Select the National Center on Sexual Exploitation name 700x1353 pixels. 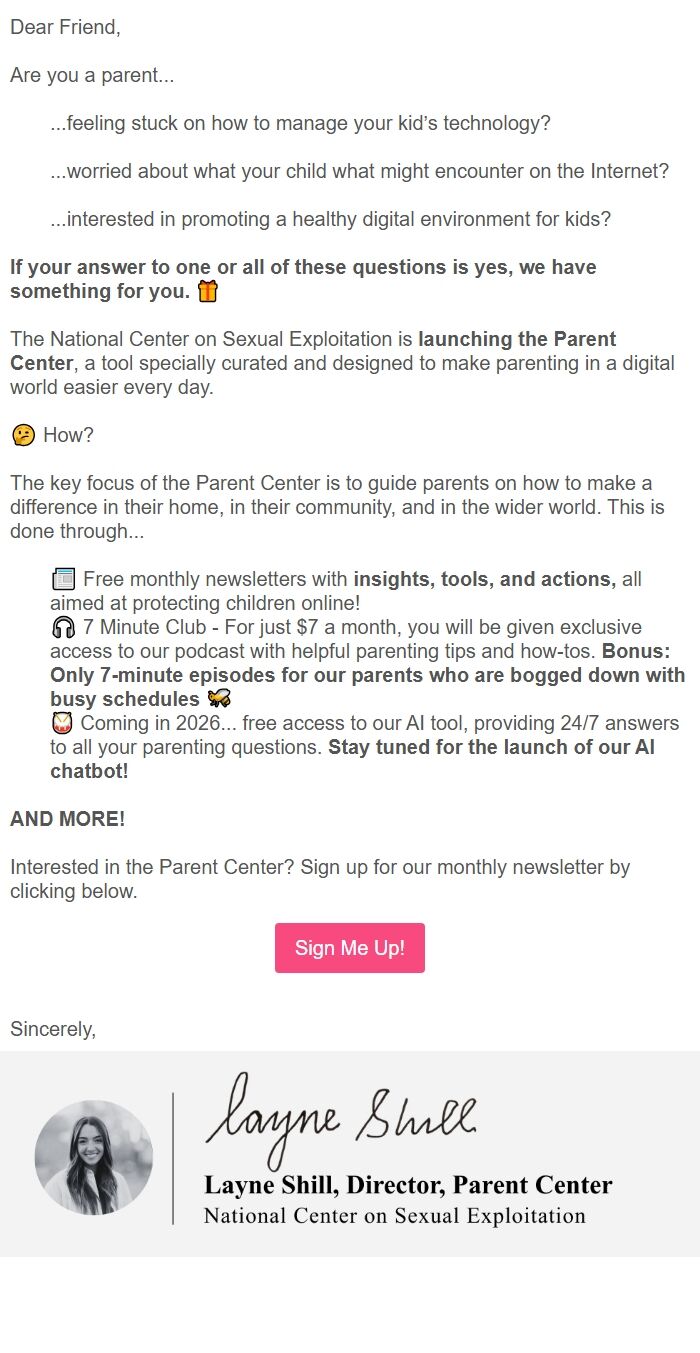(x=394, y=1216)
